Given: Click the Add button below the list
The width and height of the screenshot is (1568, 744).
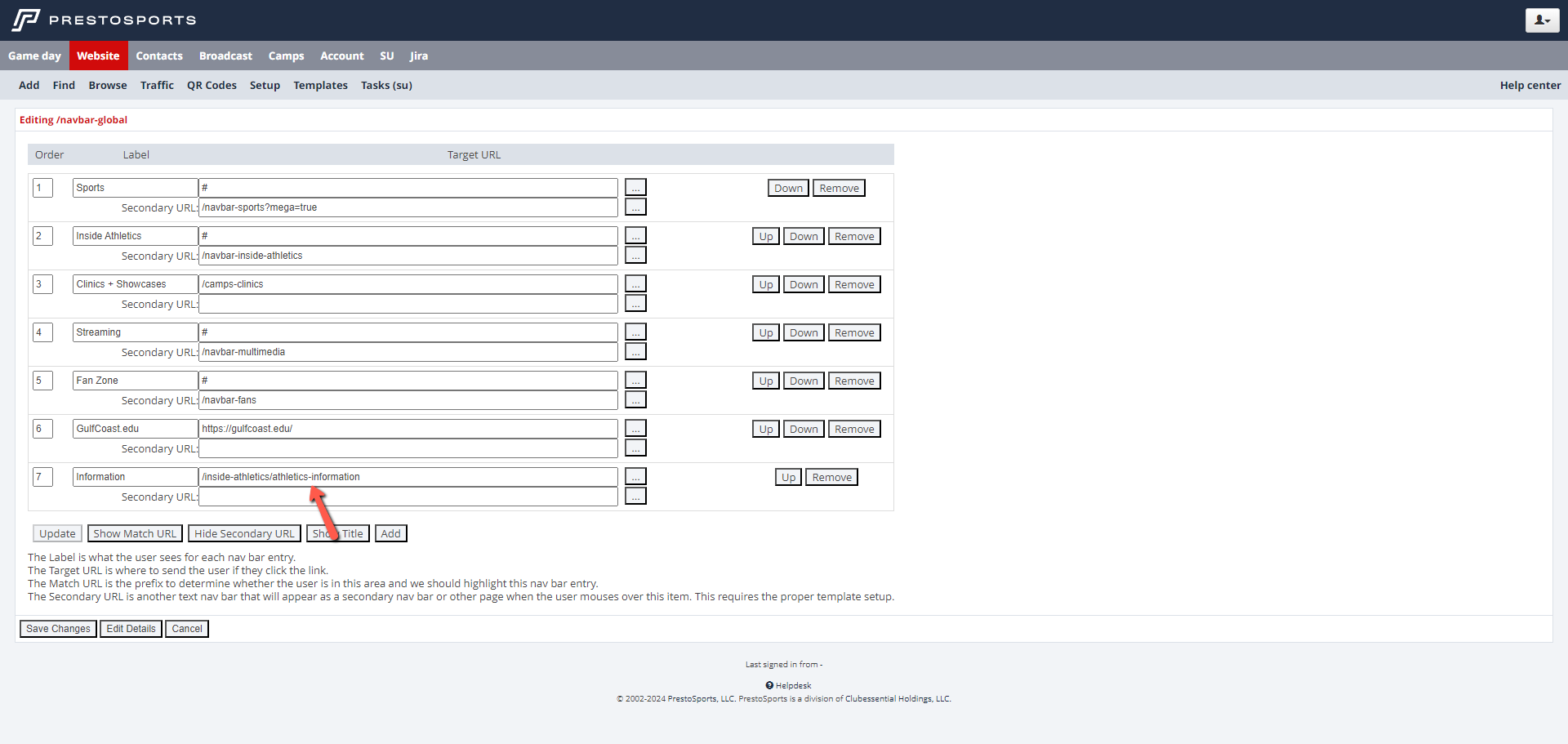Looking at the screenshot, I should click(x=390, y=534).
